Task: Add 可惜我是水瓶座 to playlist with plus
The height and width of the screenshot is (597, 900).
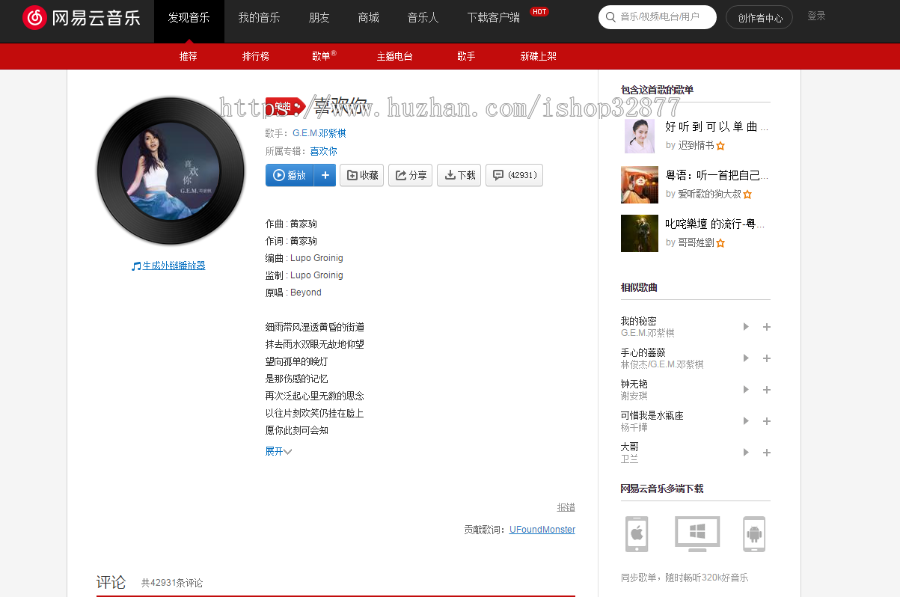Action: coord(766,421)
